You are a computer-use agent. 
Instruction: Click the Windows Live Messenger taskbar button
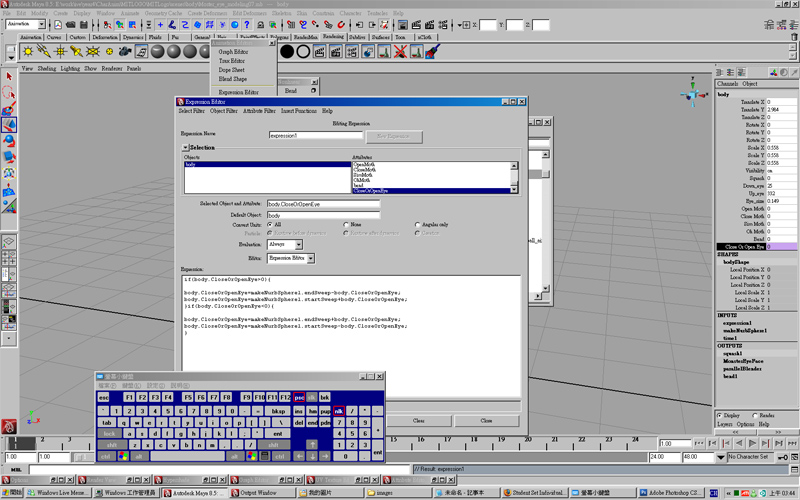pos(58,493)
